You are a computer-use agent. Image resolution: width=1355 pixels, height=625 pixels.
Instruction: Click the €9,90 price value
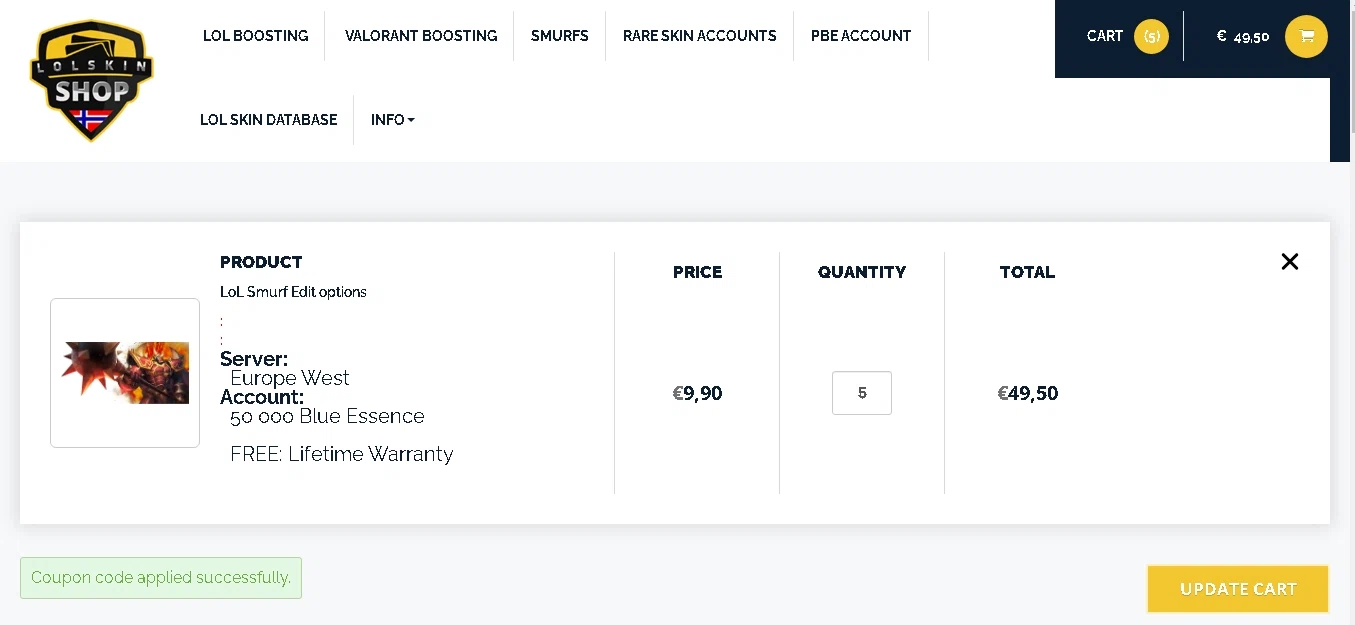pos(697,393)
